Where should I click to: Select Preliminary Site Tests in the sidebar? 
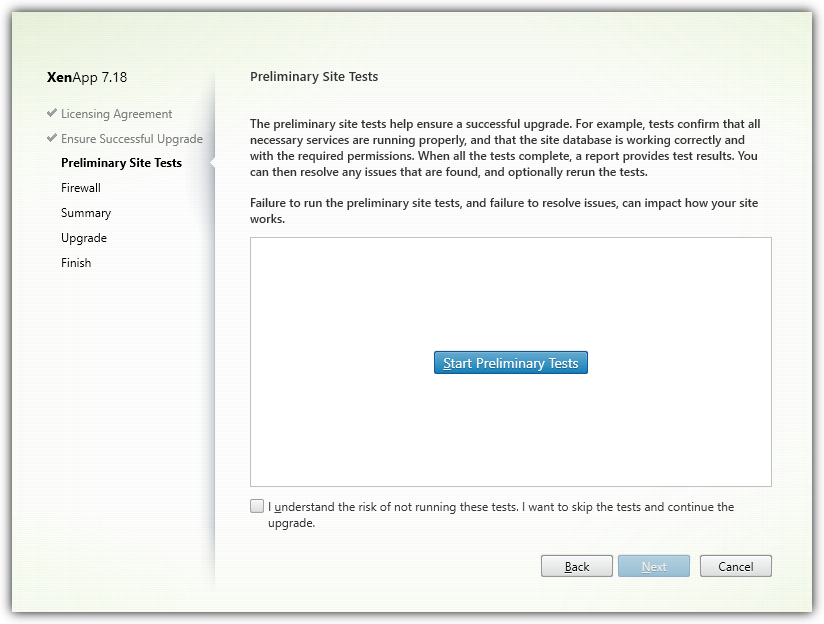point(121,163)
